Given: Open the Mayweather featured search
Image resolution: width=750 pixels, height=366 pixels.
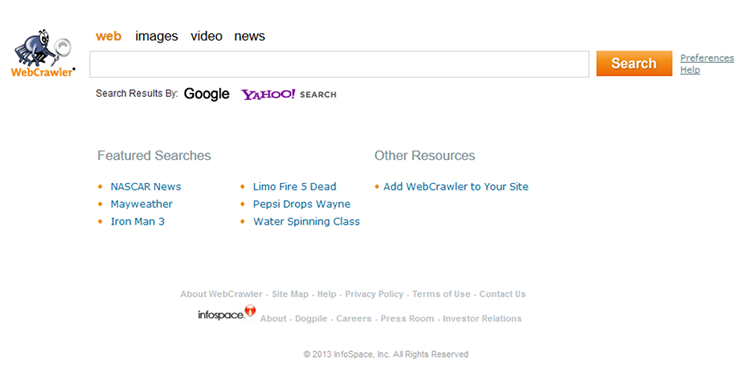Looking at the screenshot, I should point(142,204).
